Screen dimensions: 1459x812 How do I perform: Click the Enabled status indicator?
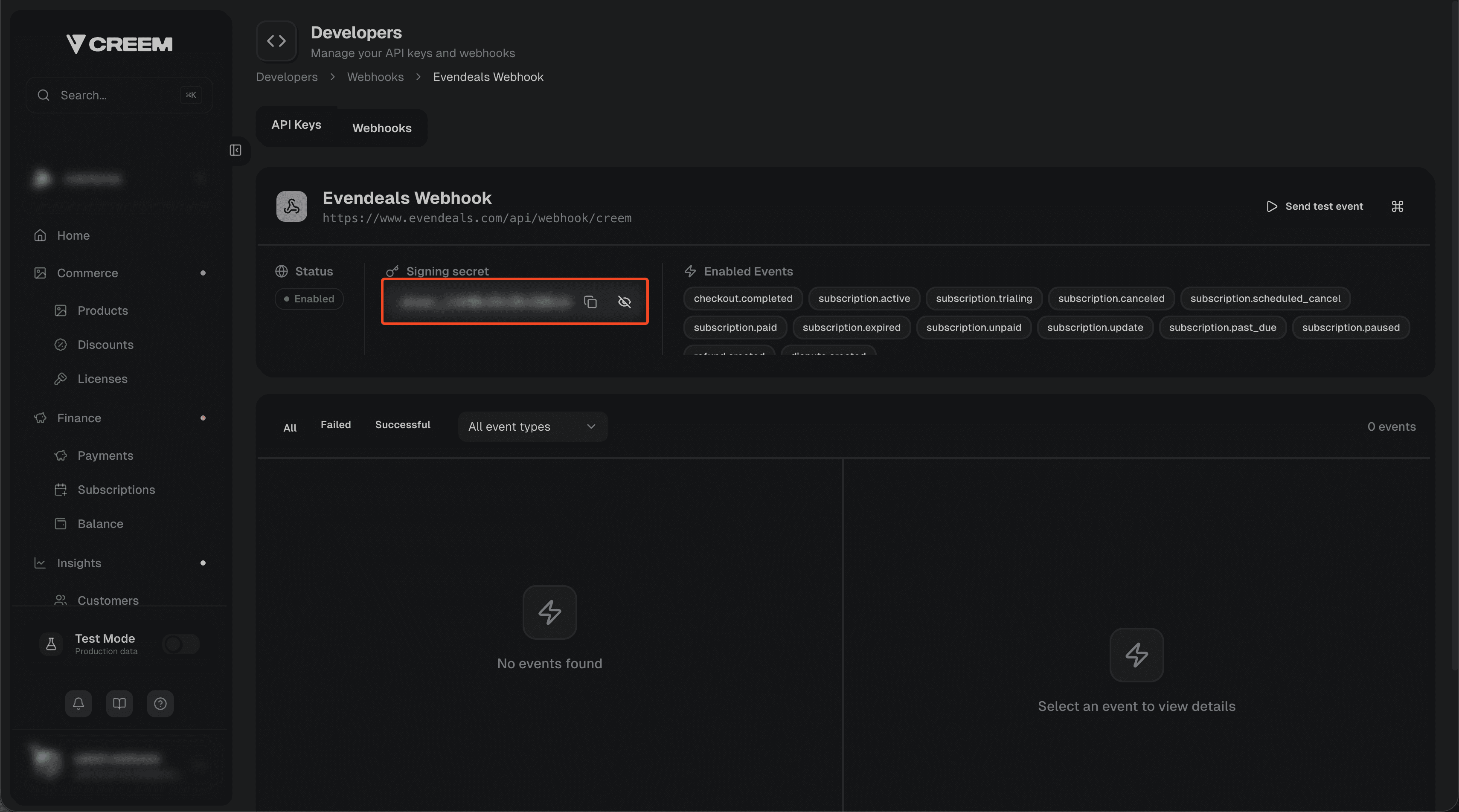pos(309,299)
